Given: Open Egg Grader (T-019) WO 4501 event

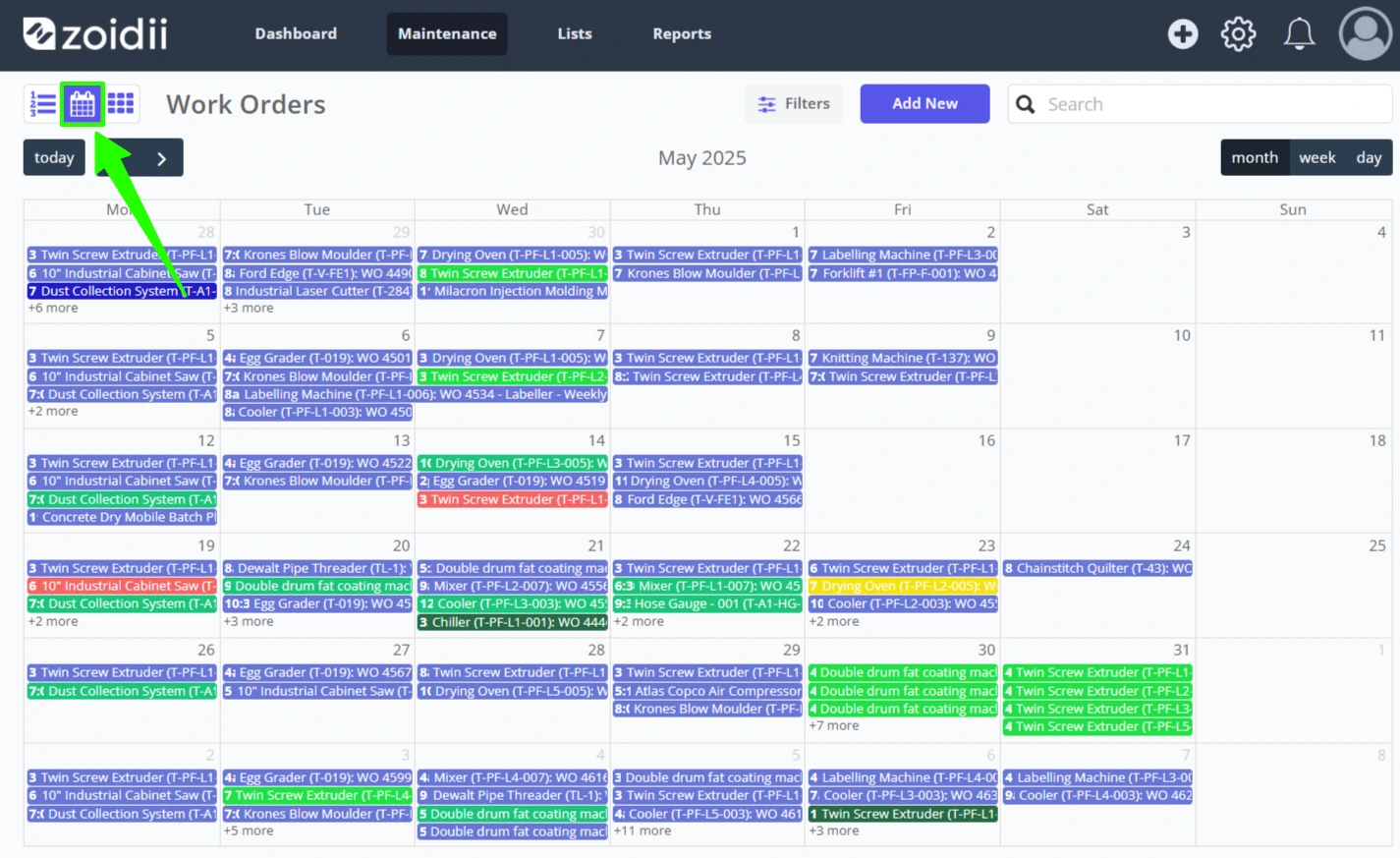Looking at the screenshot, I should pos(317,359).
